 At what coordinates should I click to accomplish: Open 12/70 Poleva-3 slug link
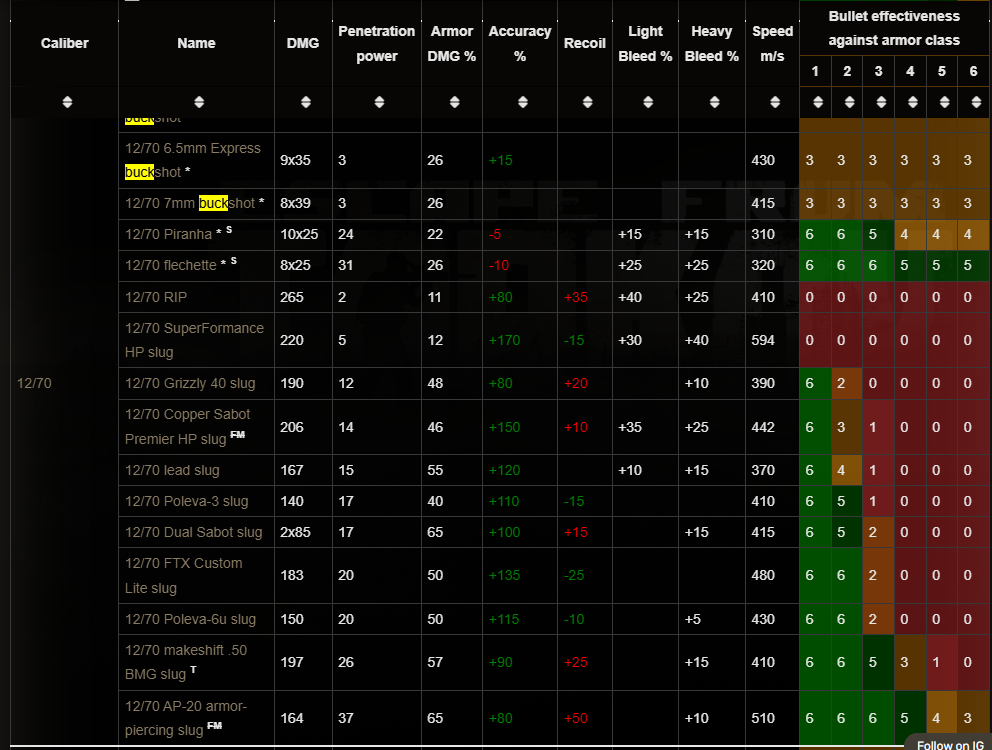[186, 501]
